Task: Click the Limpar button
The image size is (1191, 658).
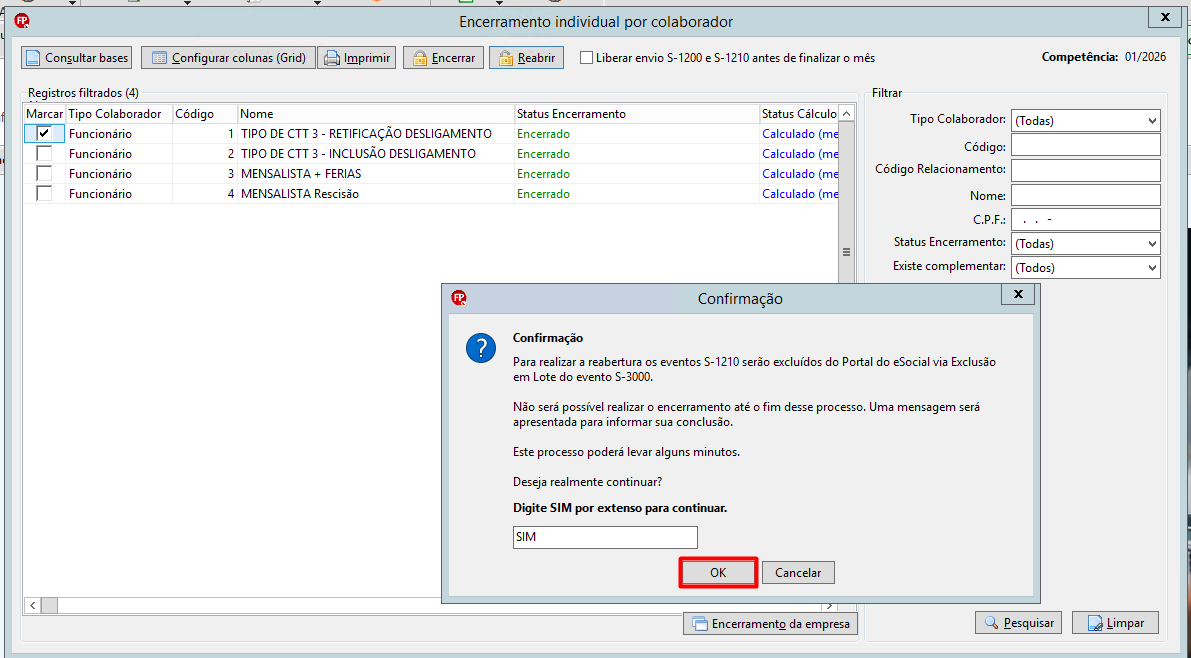Action: point(1116,623)
